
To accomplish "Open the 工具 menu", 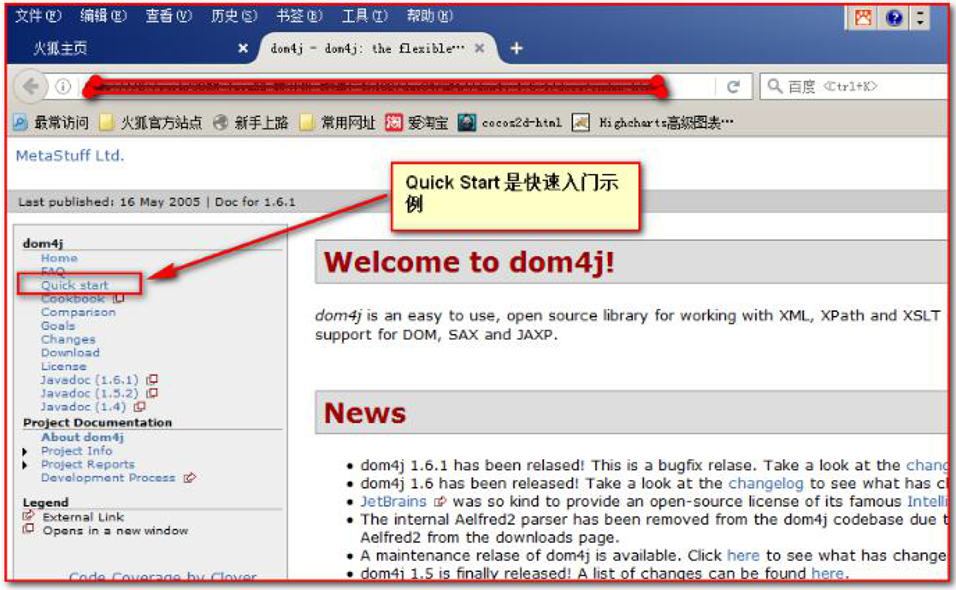I will (364, 16).
